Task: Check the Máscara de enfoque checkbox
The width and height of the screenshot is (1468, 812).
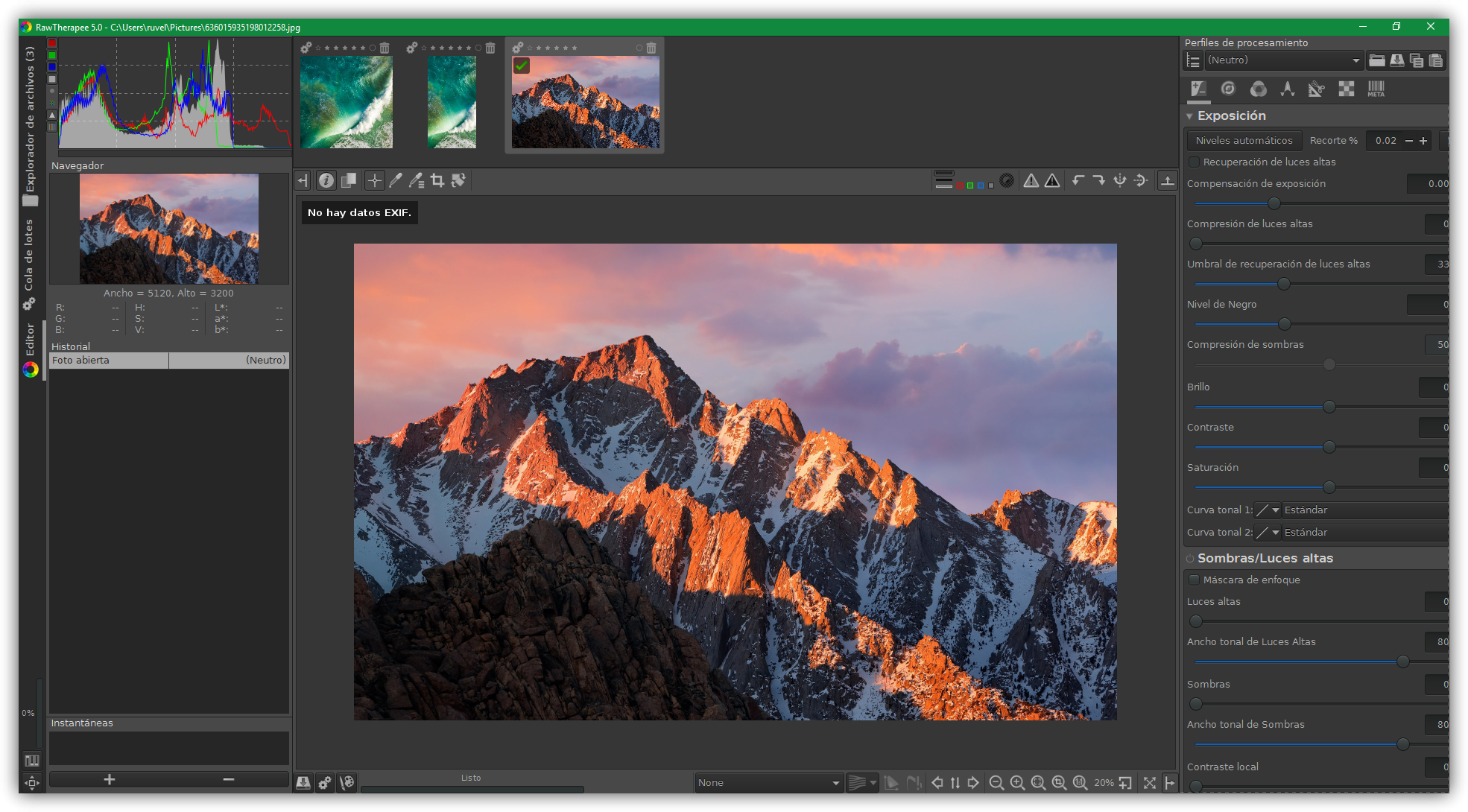Action: (1195, 580)
